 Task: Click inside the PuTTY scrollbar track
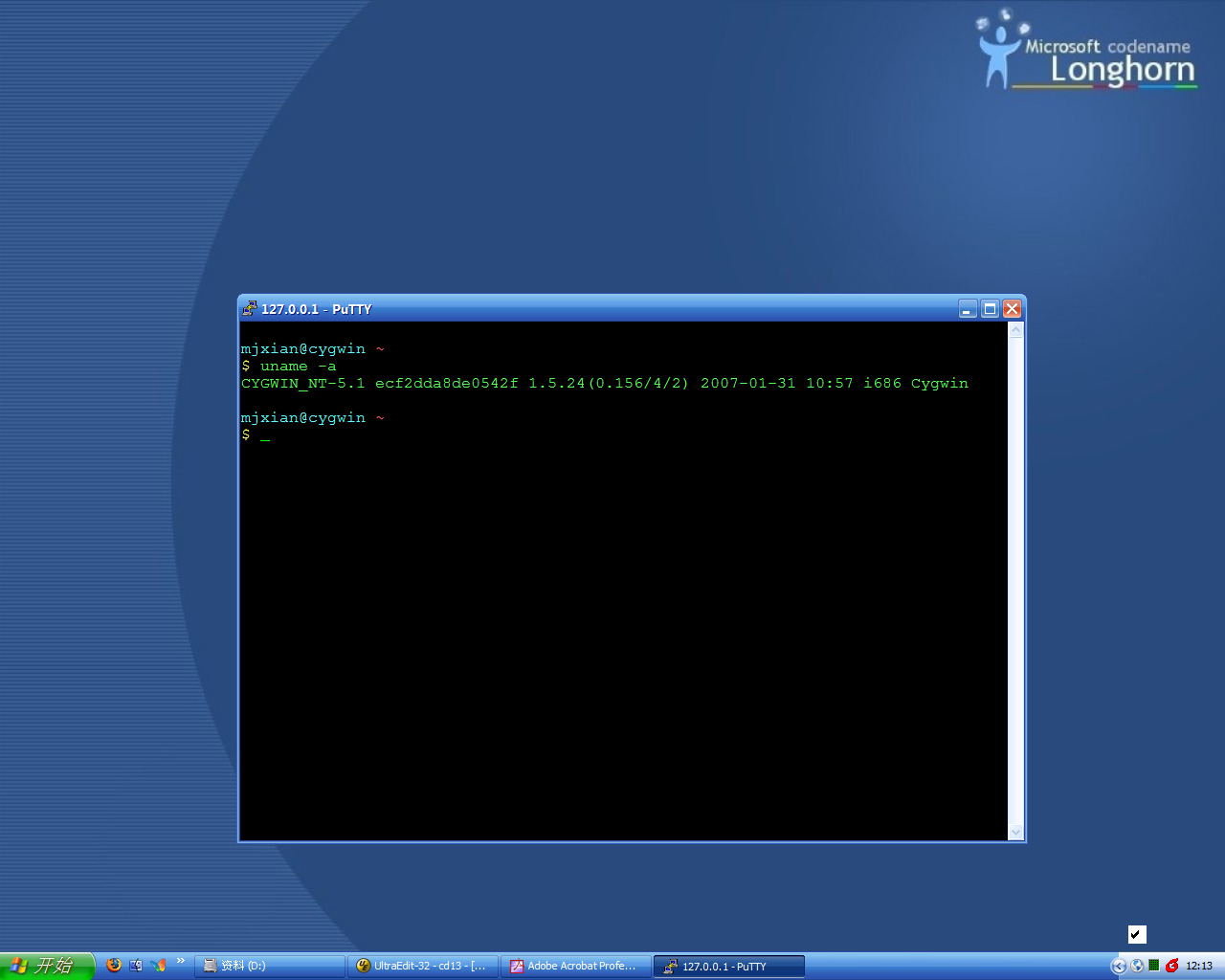coord(1016,581)
